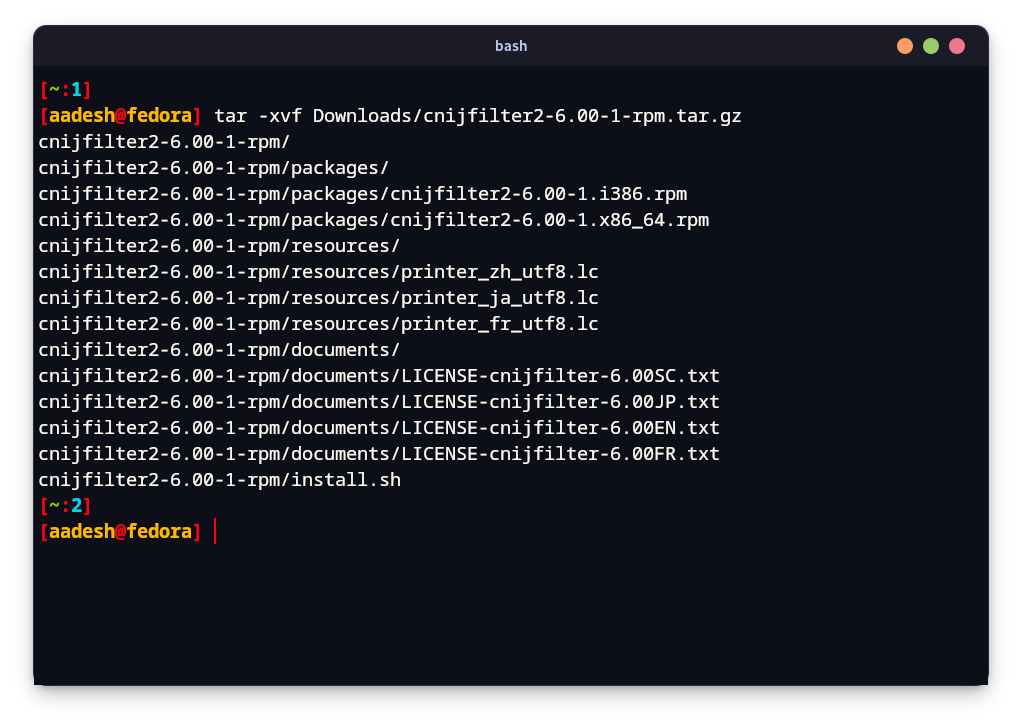The image size is (1022, 727).
Task: Click the second [aadesh@fedora] prompt
Action: pyautogui.click(x=120, y=532)
